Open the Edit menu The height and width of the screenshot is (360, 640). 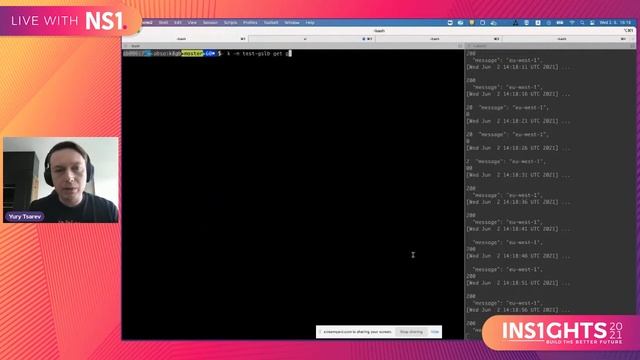[178, 22]
